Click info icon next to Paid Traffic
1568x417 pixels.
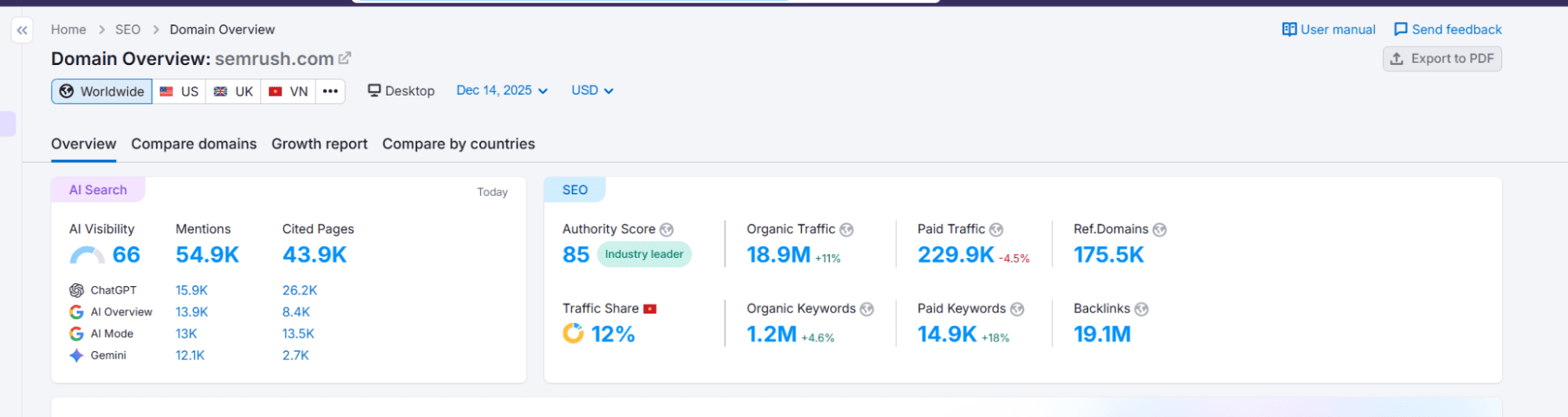[x=996, y=230]
